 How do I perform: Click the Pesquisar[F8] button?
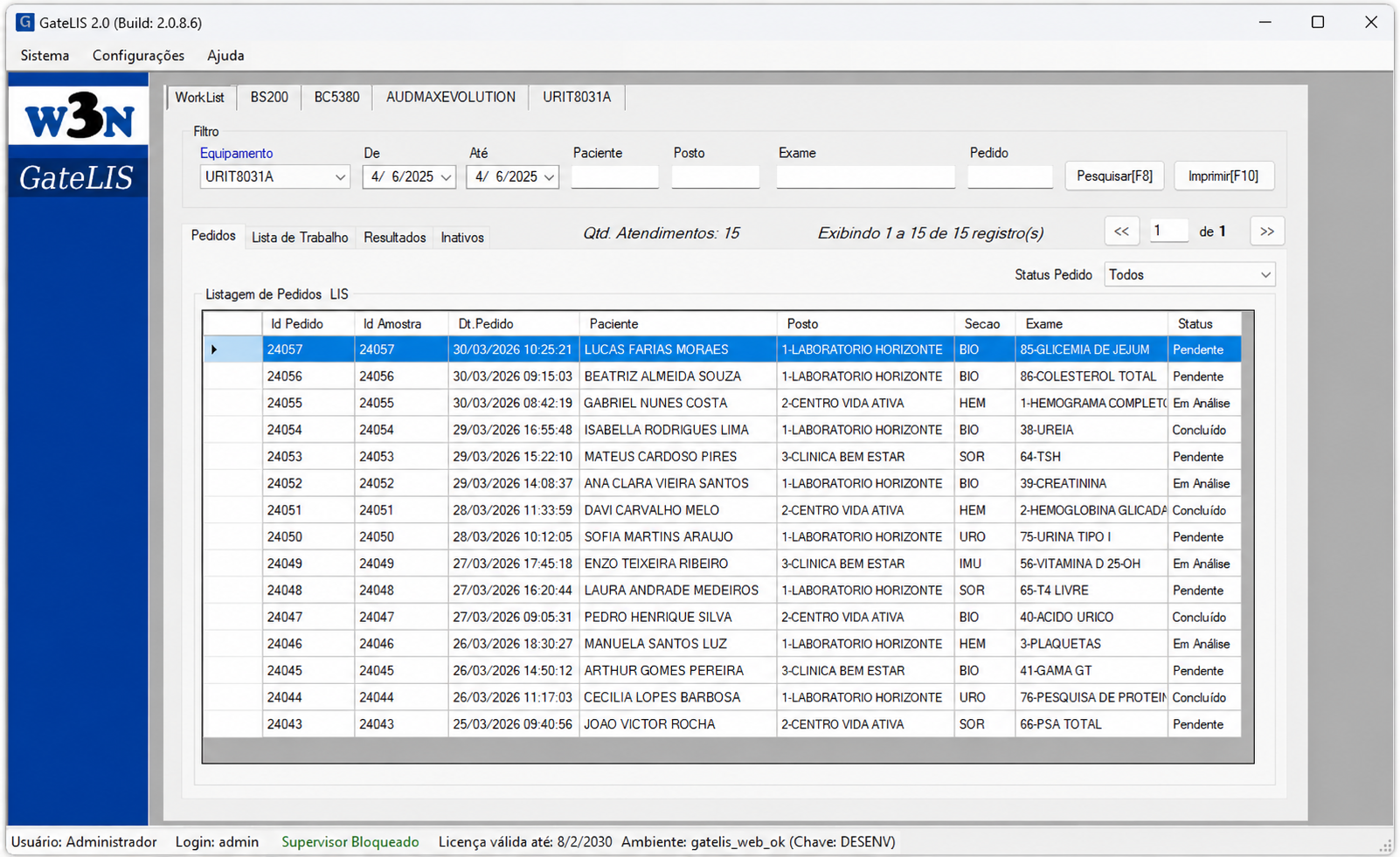pos(1114,176)
